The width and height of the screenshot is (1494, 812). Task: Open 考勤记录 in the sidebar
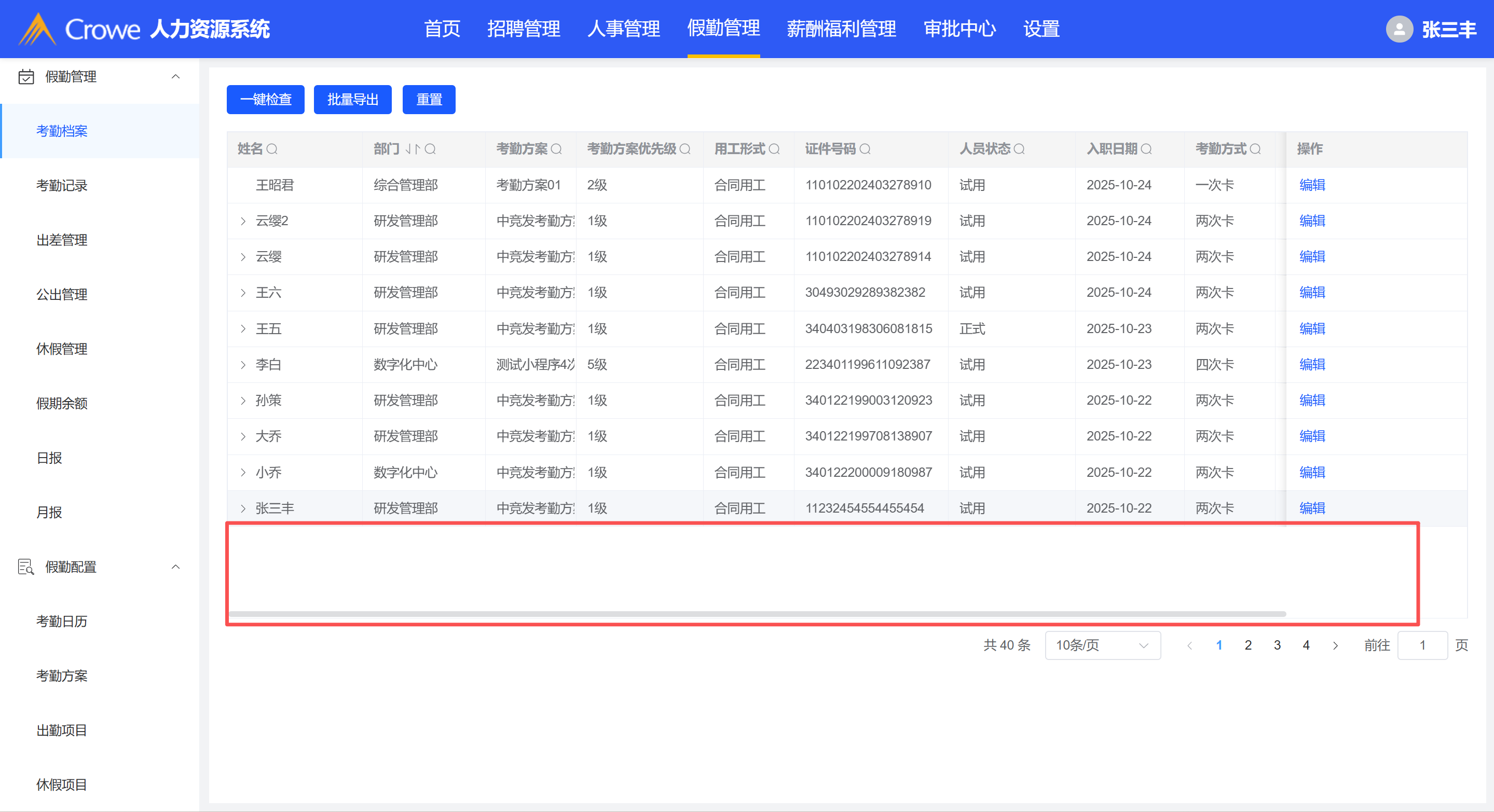pyautogui.click(x=61, y=186)
